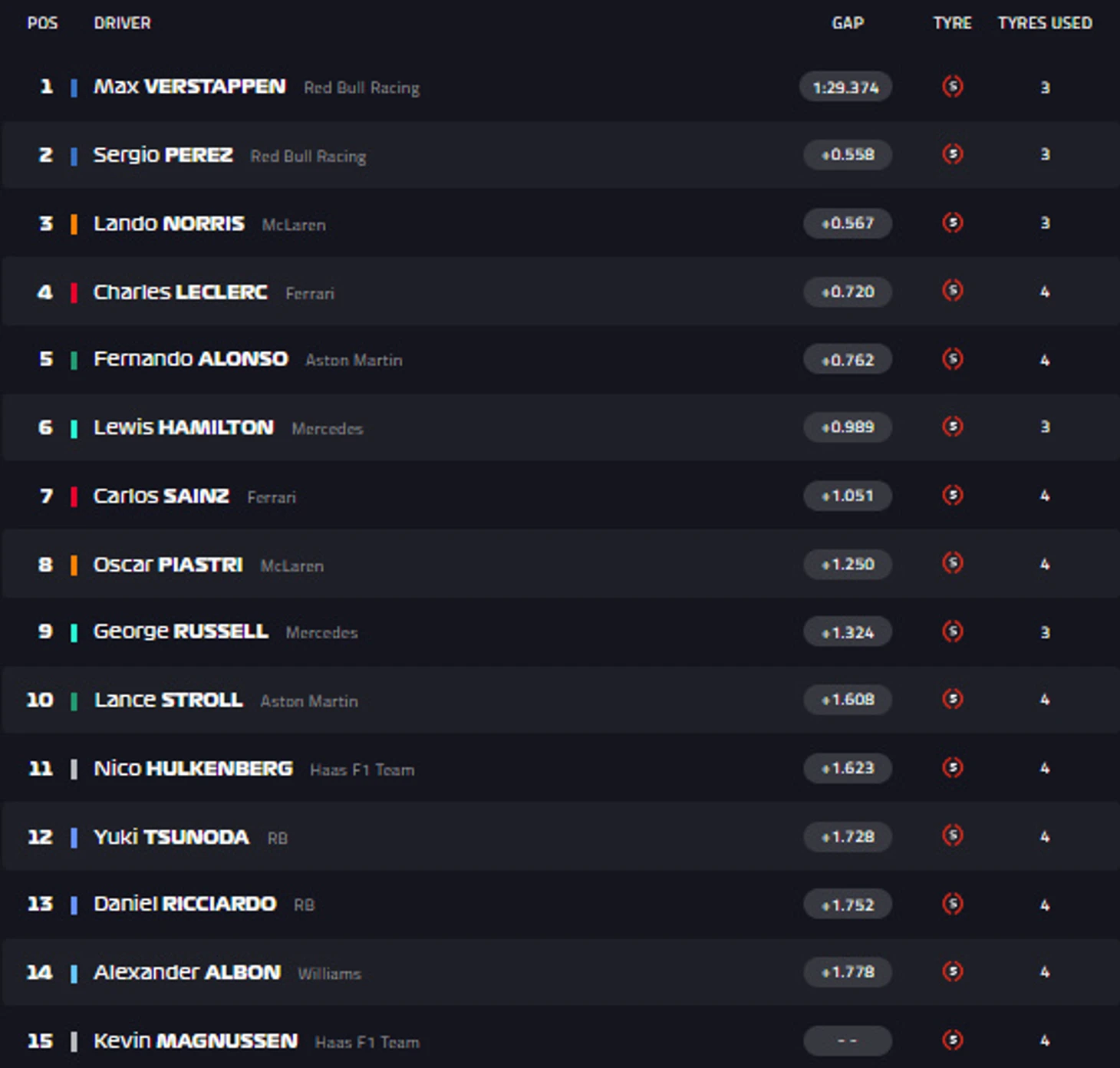Click Lando Norris's soft tyre icon
Viewport: 1120px width, 1068px height.
click(x=953, y=222)
